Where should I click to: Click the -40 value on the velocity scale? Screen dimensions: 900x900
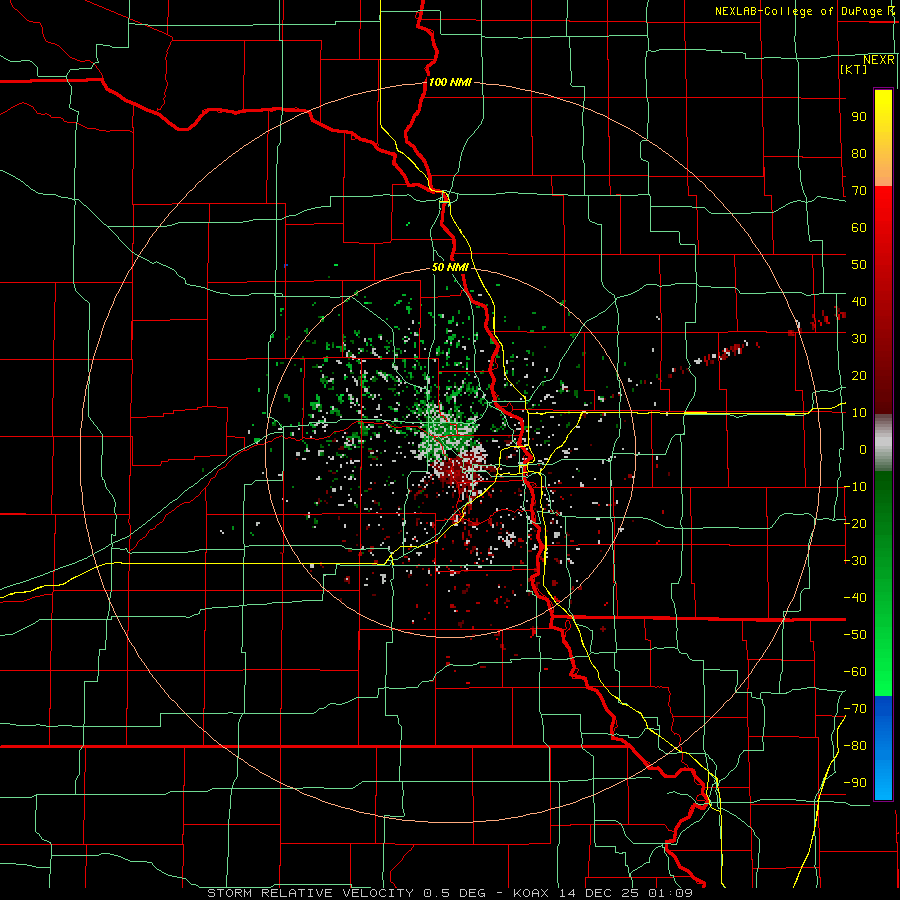855,598
